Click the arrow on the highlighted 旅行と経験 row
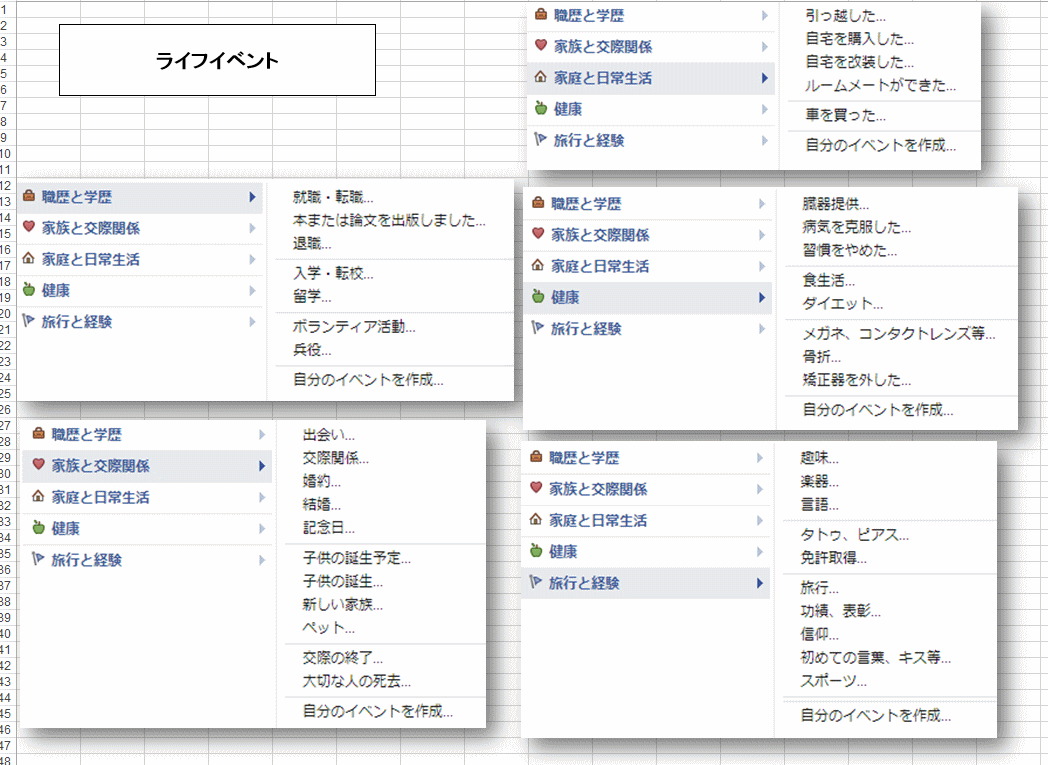This screenshot has height=765, width=1048. click(x=760, y=583)
